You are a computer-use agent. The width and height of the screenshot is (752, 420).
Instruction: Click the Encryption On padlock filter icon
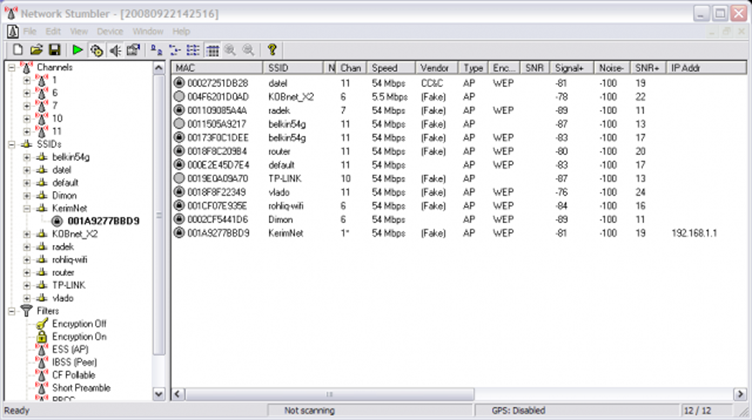click(x=42, y=337)
